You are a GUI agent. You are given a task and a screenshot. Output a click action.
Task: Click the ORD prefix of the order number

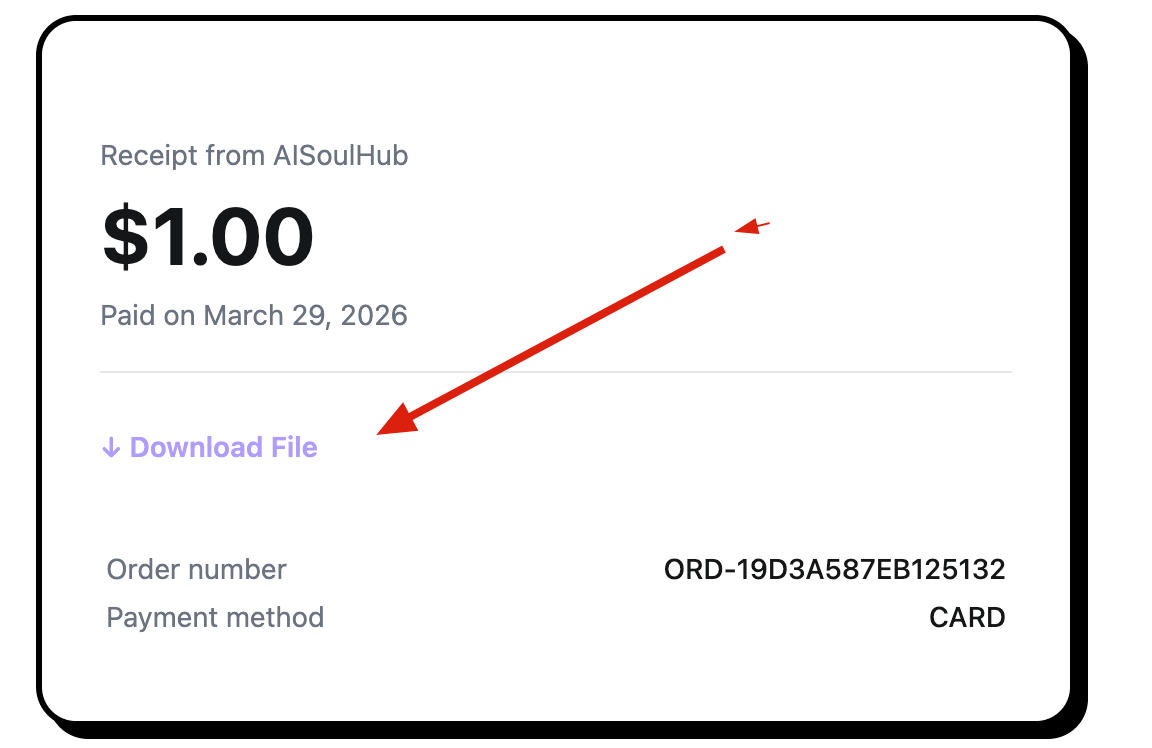[688, 570]
